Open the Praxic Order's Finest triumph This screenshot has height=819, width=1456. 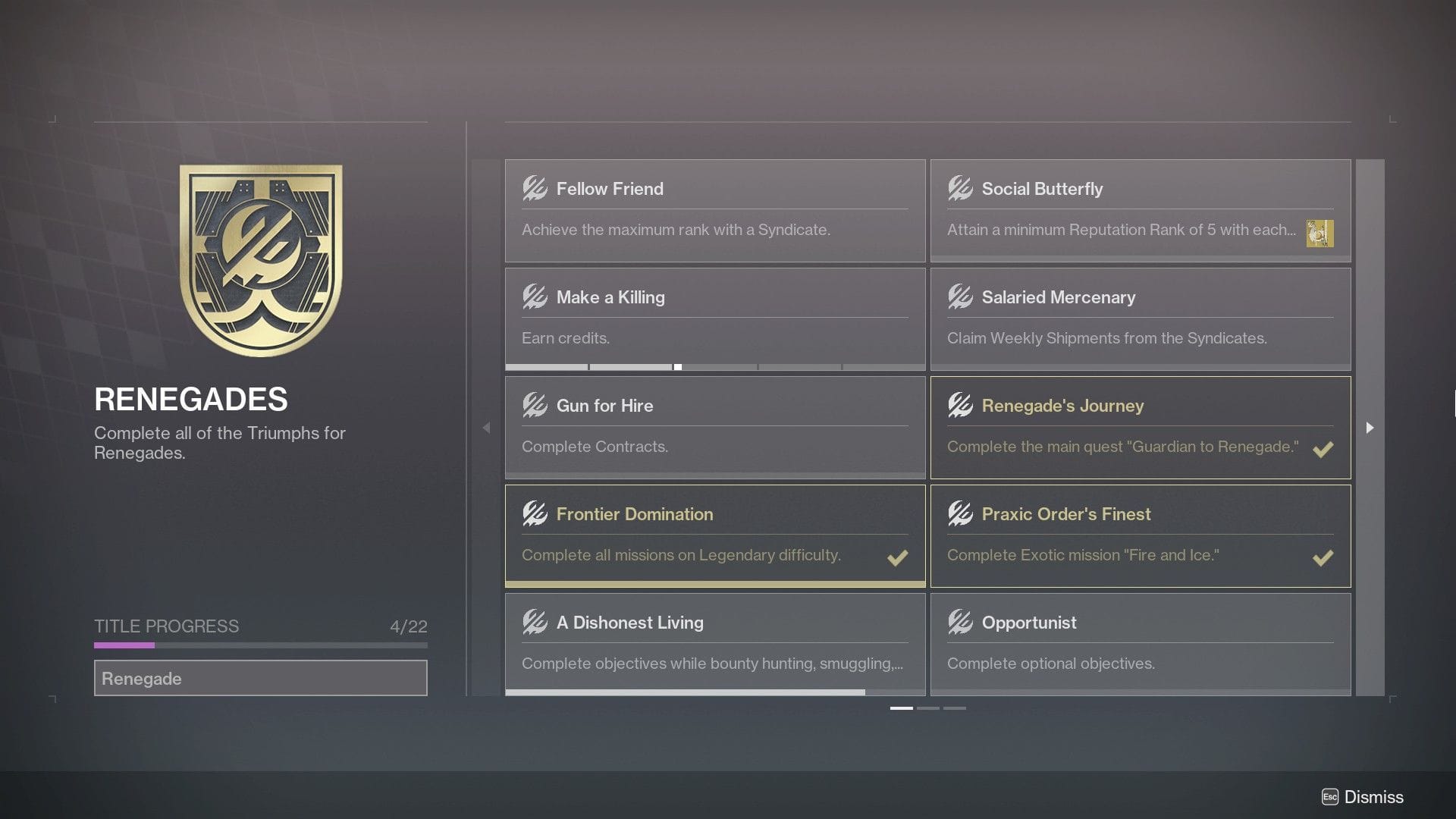click(x=1141, y=535)
